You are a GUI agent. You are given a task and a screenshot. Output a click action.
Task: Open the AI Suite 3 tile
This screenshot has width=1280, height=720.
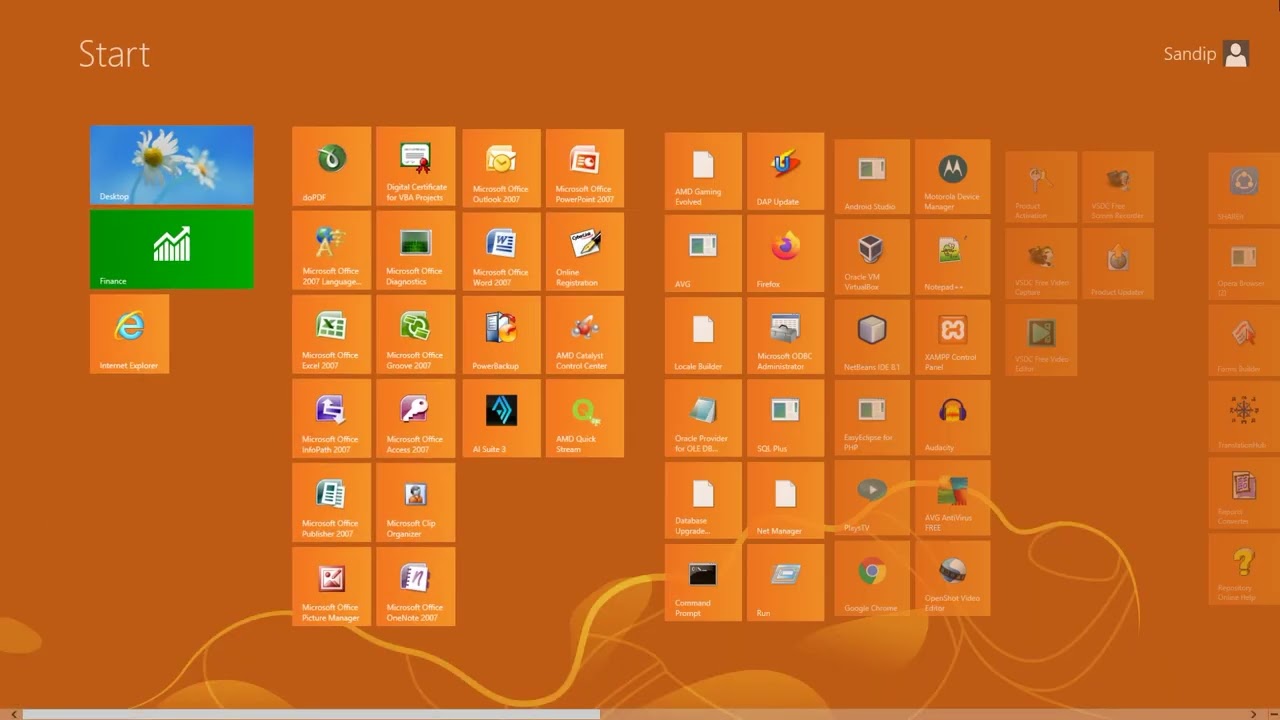click(x=502, y=419)
